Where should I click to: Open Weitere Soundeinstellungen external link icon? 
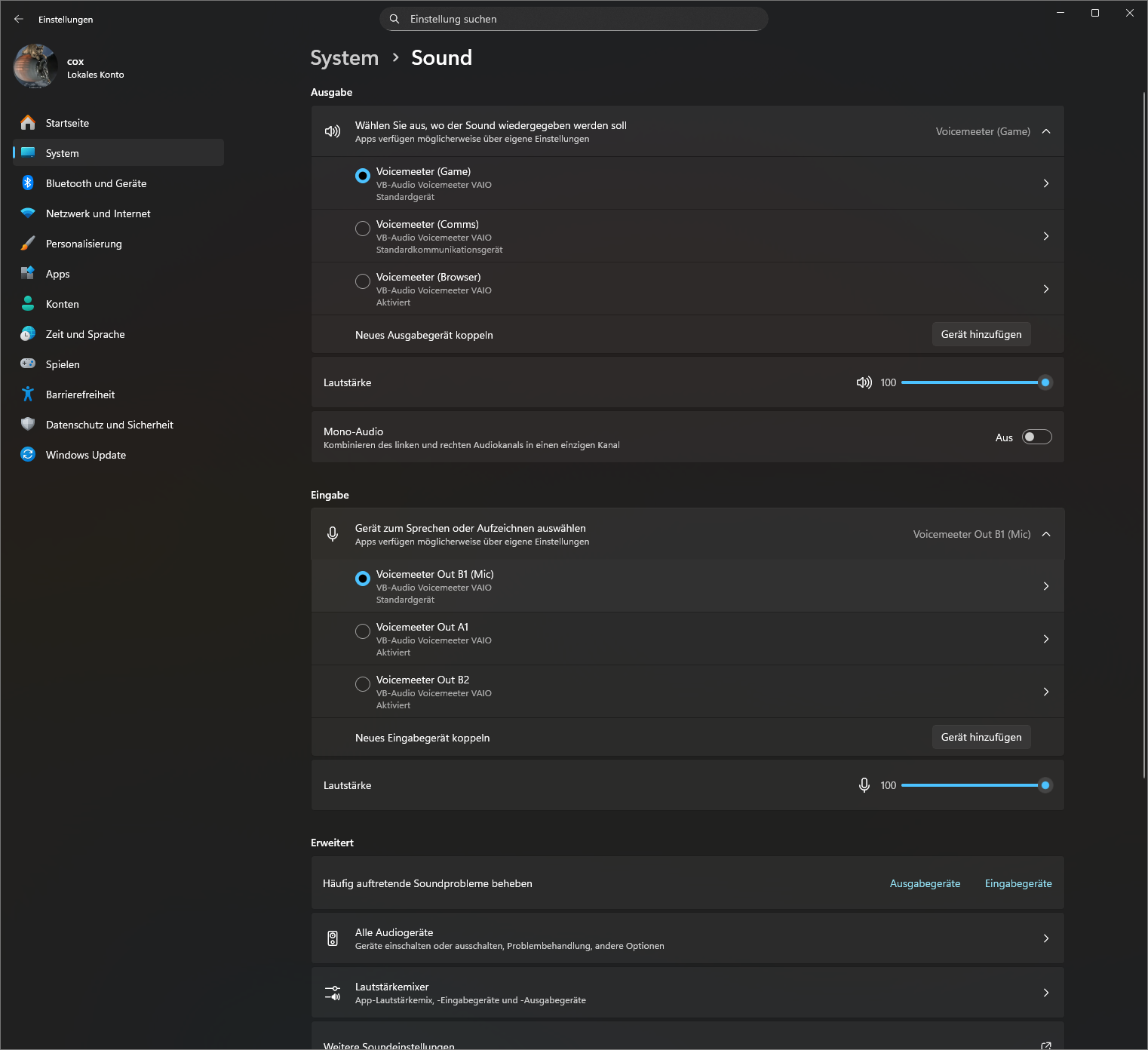point(1045,1045)
